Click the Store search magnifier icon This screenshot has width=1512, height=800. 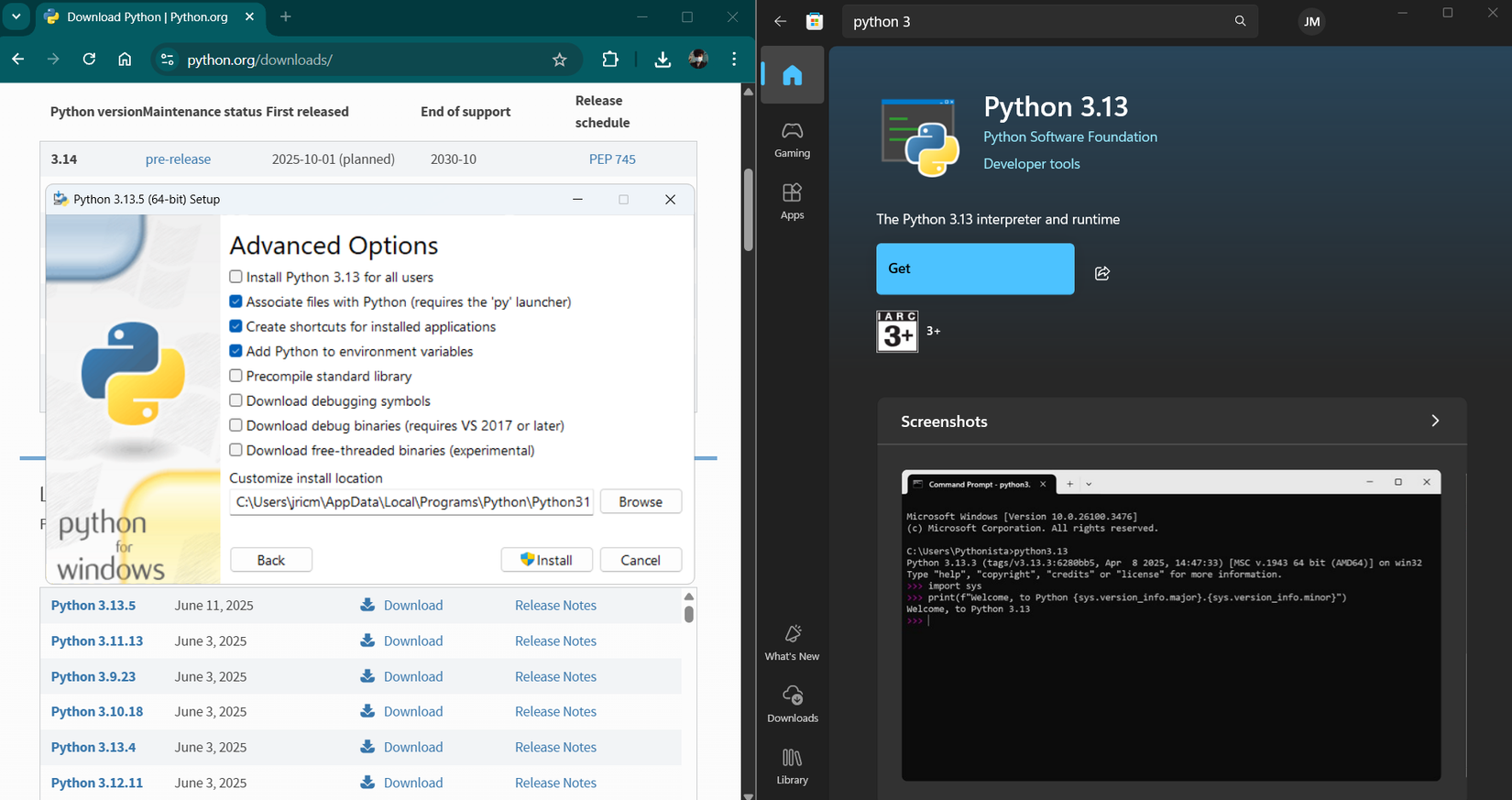click(x=1240, y=21)
